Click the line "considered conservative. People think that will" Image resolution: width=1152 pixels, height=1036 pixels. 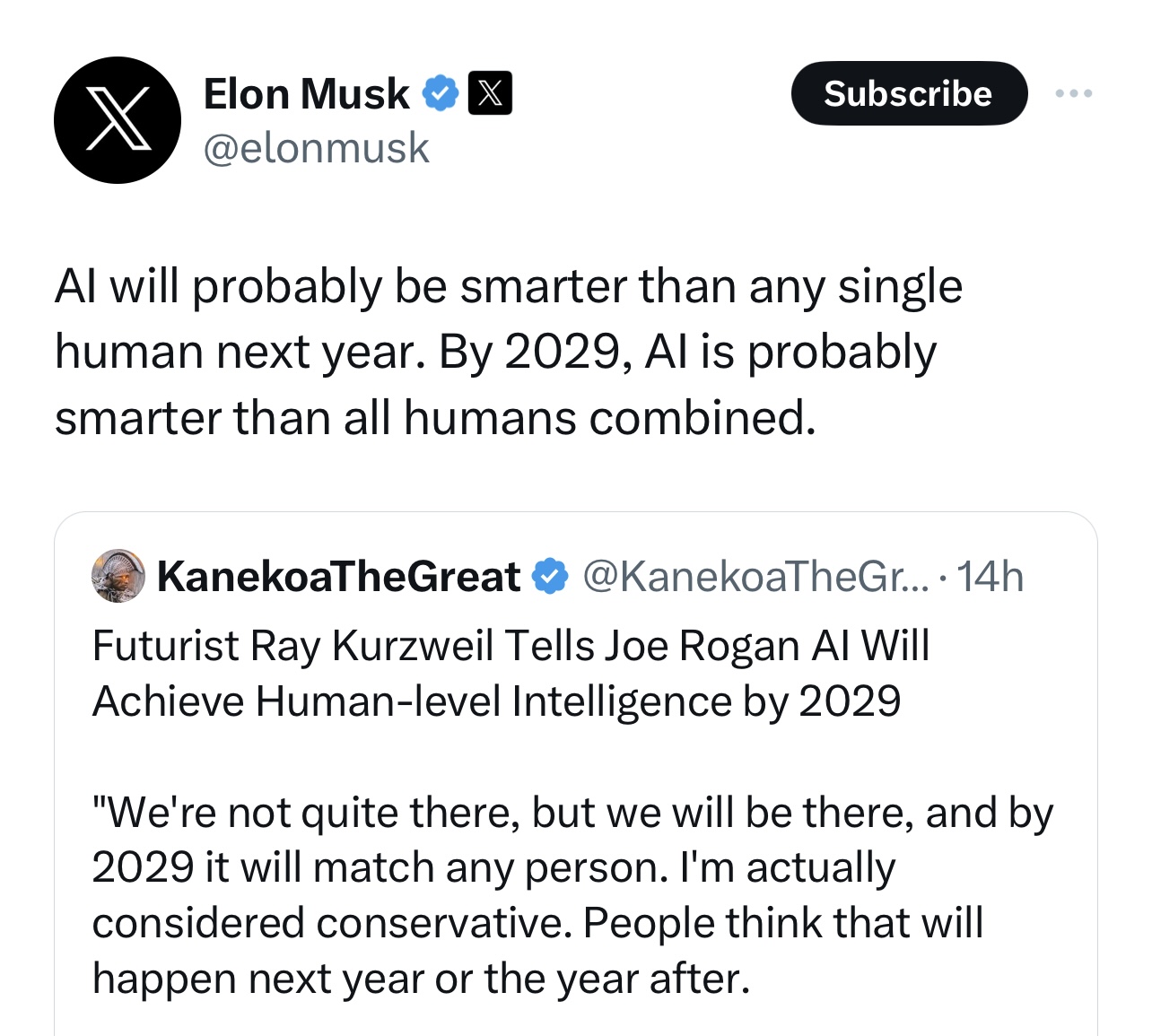tap(537, 923)
